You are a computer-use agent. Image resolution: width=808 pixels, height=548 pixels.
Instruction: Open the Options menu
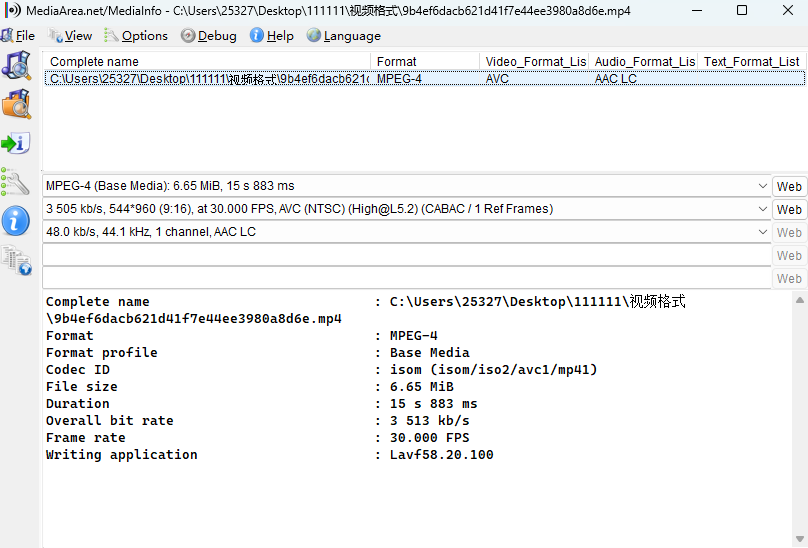coord(136,36)
